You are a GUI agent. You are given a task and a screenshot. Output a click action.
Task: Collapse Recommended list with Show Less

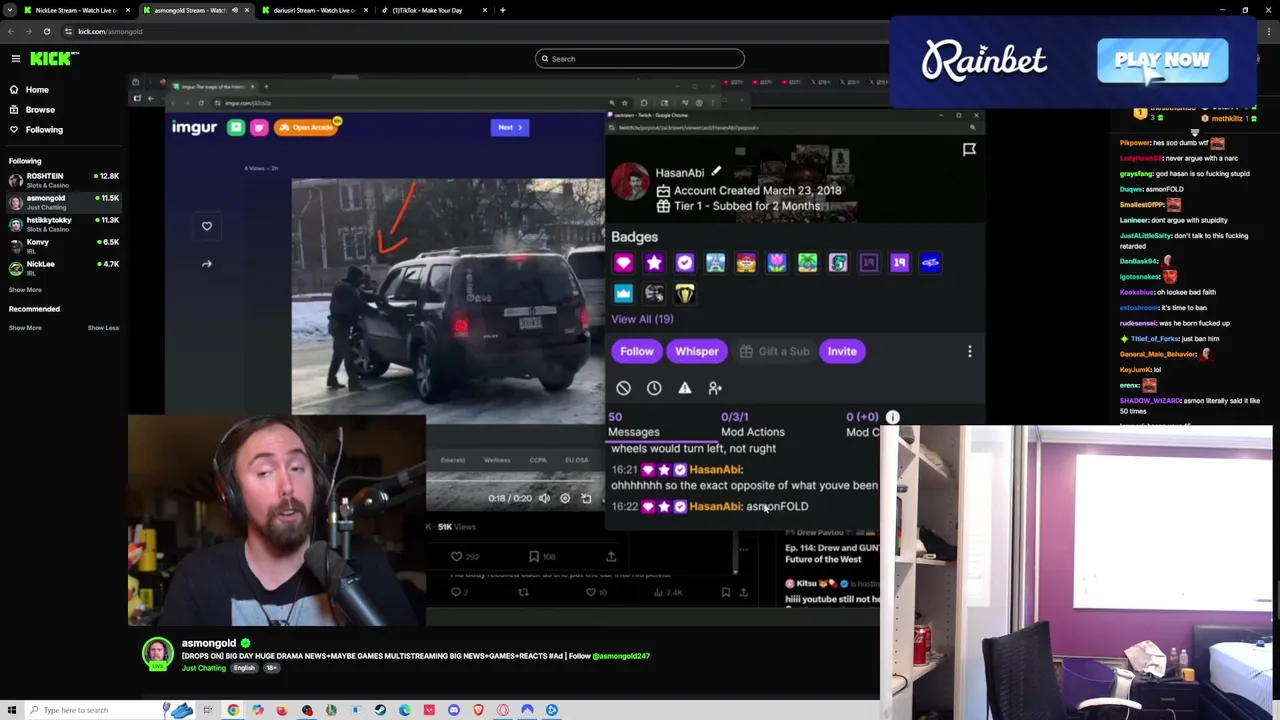coord(103,328)
